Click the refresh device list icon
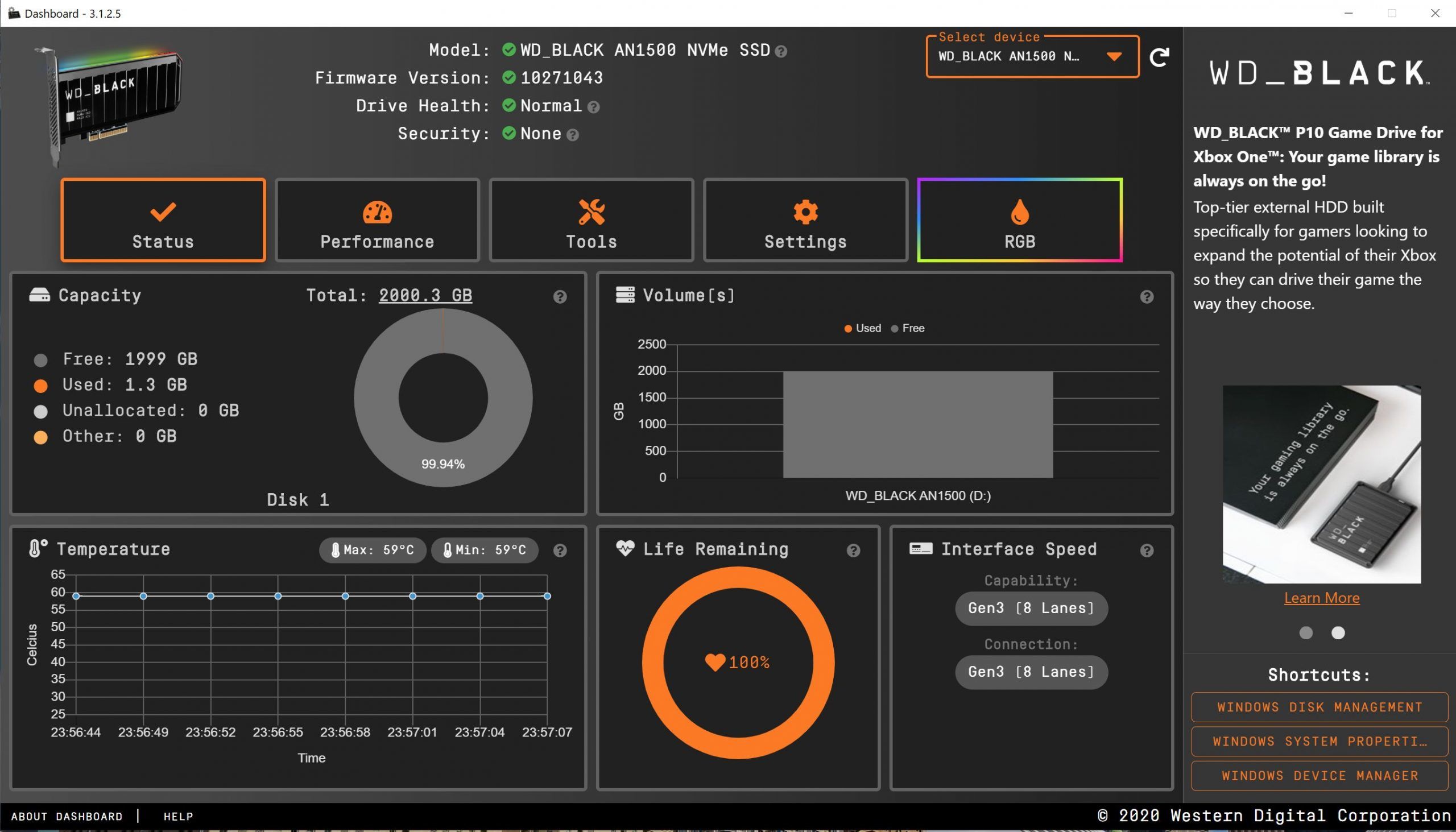Screen dimensions: 1456x832 coord(1159,57)
